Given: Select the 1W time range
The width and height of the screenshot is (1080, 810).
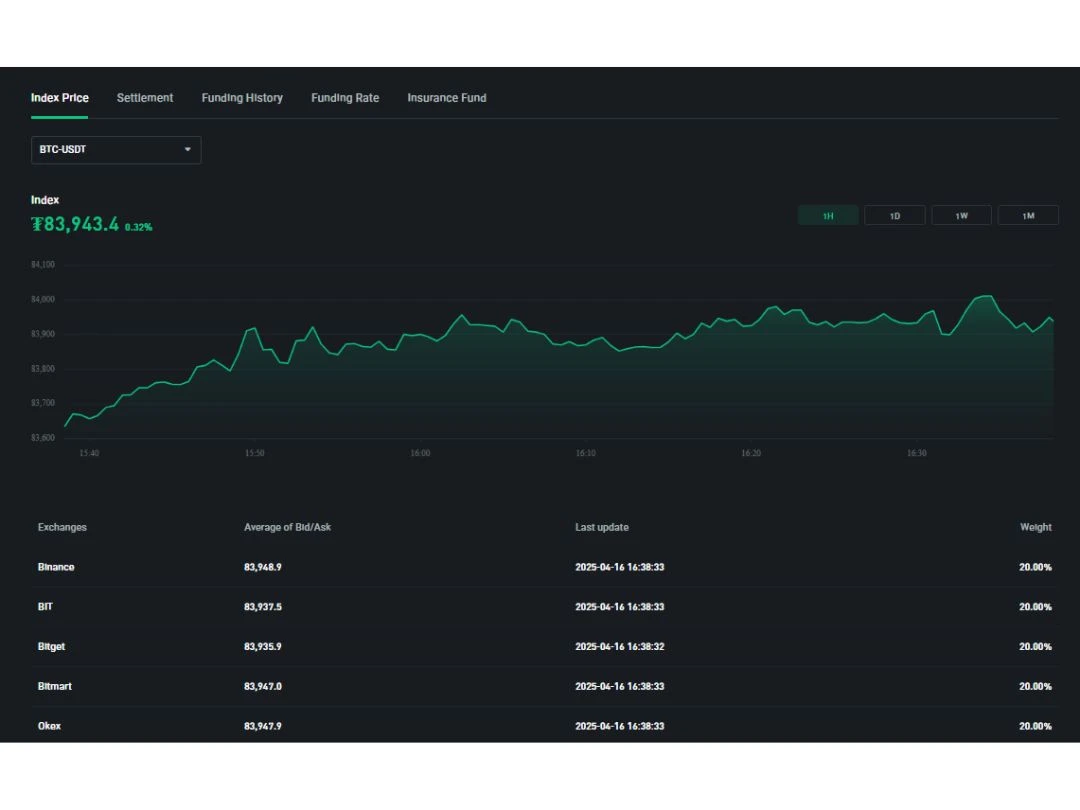Looking at the screenshot, I should (x=961, y=214).
